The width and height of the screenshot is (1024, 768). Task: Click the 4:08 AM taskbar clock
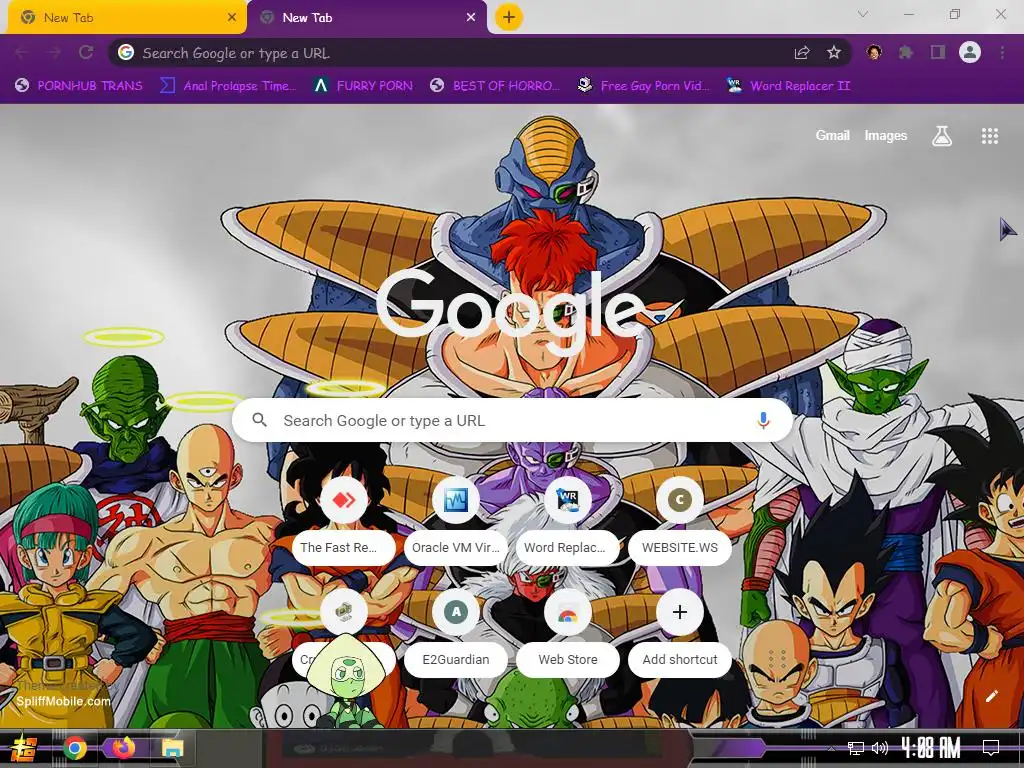[x=931, y=748]
